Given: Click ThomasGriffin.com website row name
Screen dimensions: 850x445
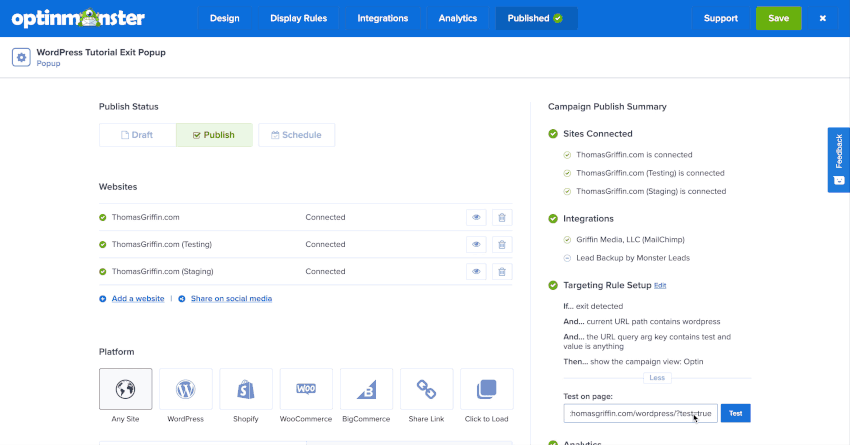Looking at the screenshot, I should point(145,217).
